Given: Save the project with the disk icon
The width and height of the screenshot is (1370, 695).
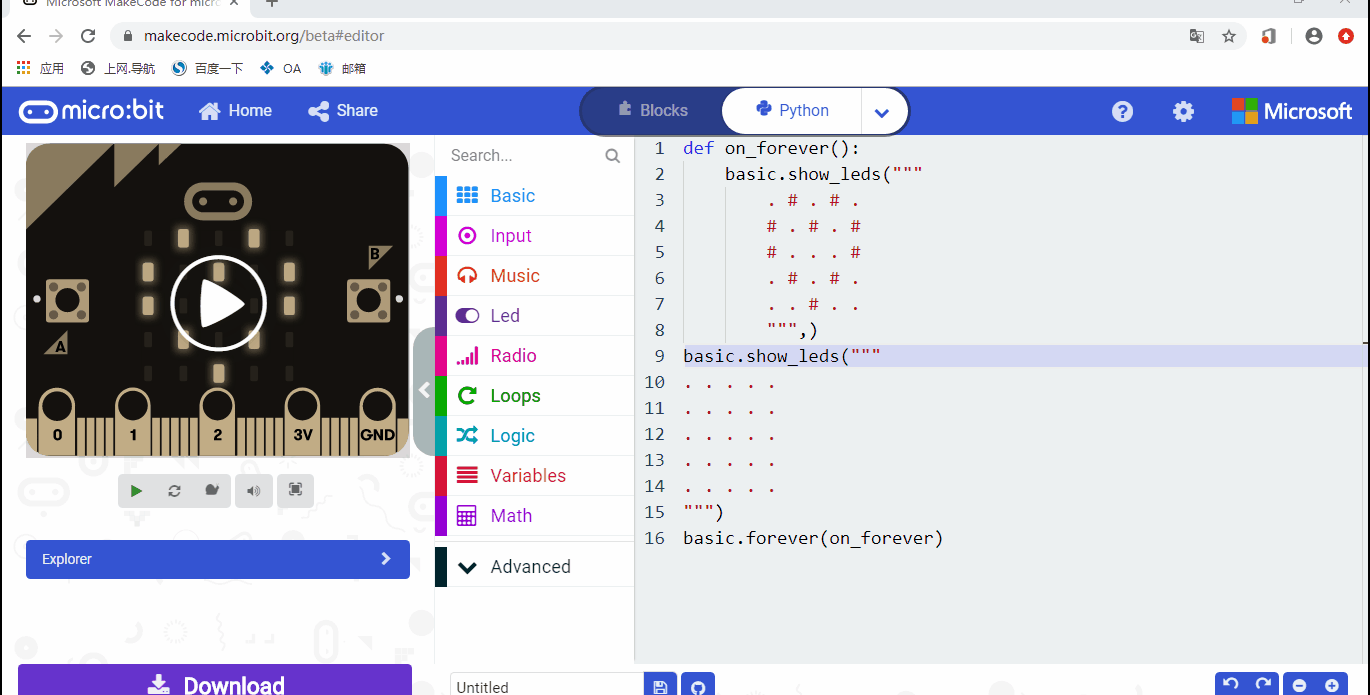Looking at the screenshot, I should click(660, 686).
